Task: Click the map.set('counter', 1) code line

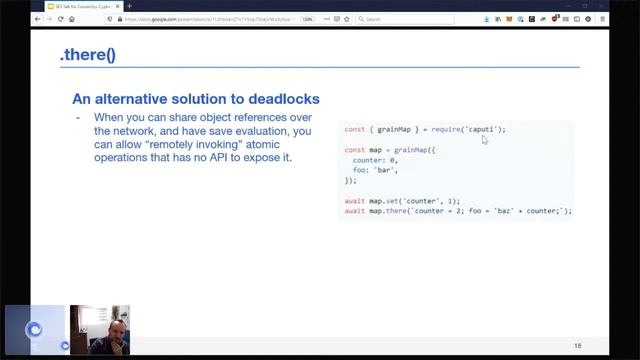Action: (402, 201)
